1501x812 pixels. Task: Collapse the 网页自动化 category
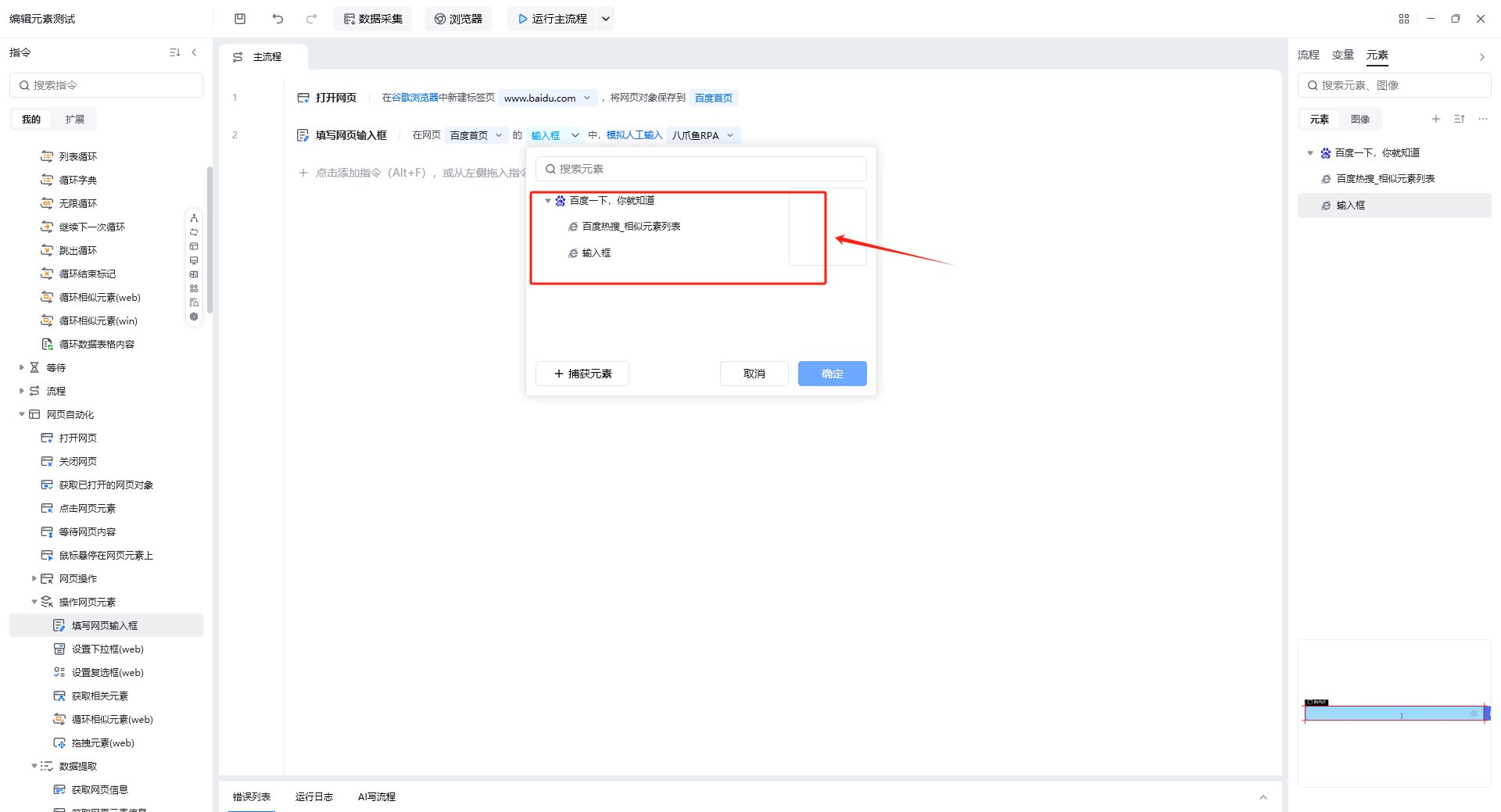click(x=22, y=414)
